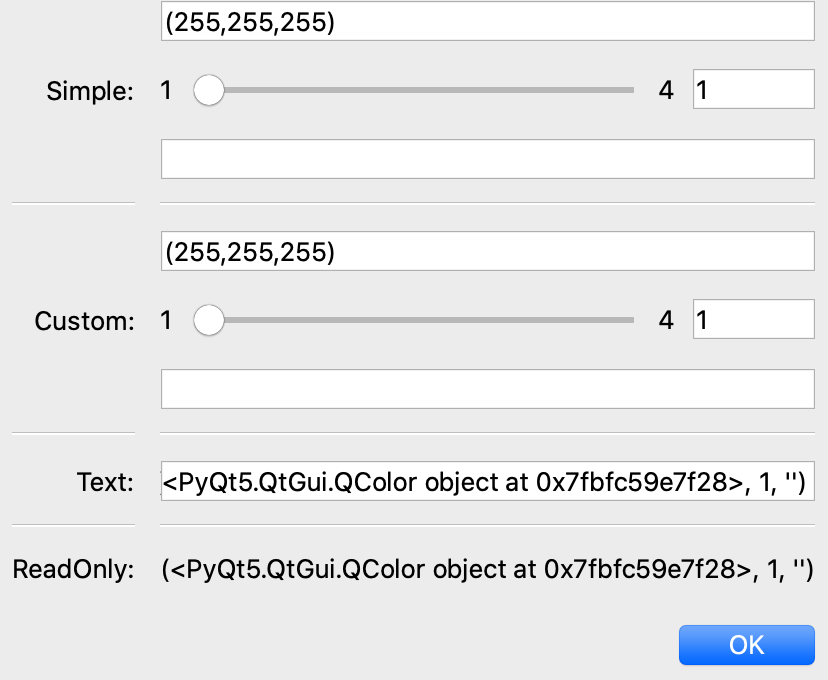
Task: Click the Custom slider handle
Action: click(x=209, y=321)
